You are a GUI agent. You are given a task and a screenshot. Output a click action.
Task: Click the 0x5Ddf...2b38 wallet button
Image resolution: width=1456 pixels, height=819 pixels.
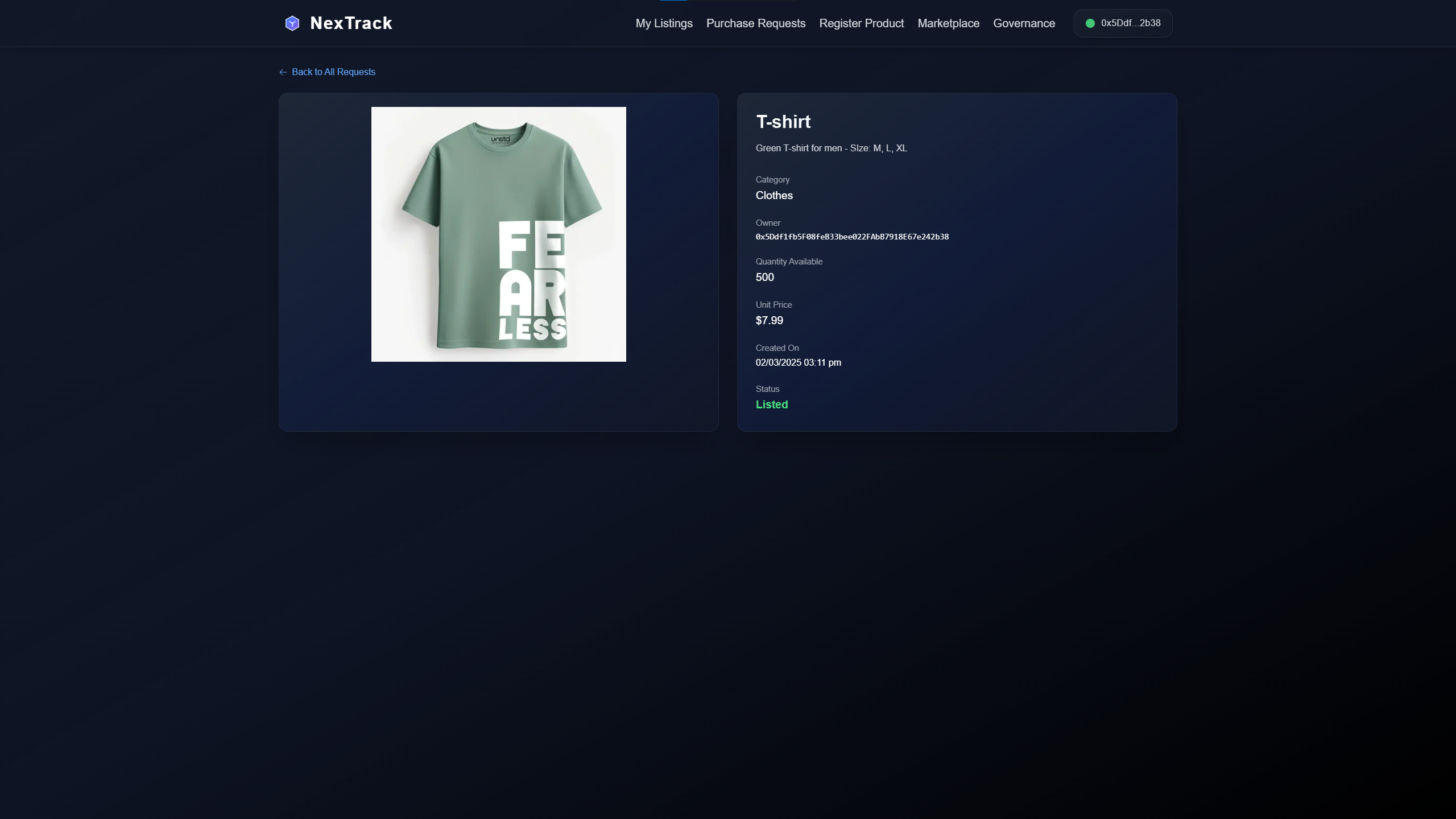pos(1130,23)
